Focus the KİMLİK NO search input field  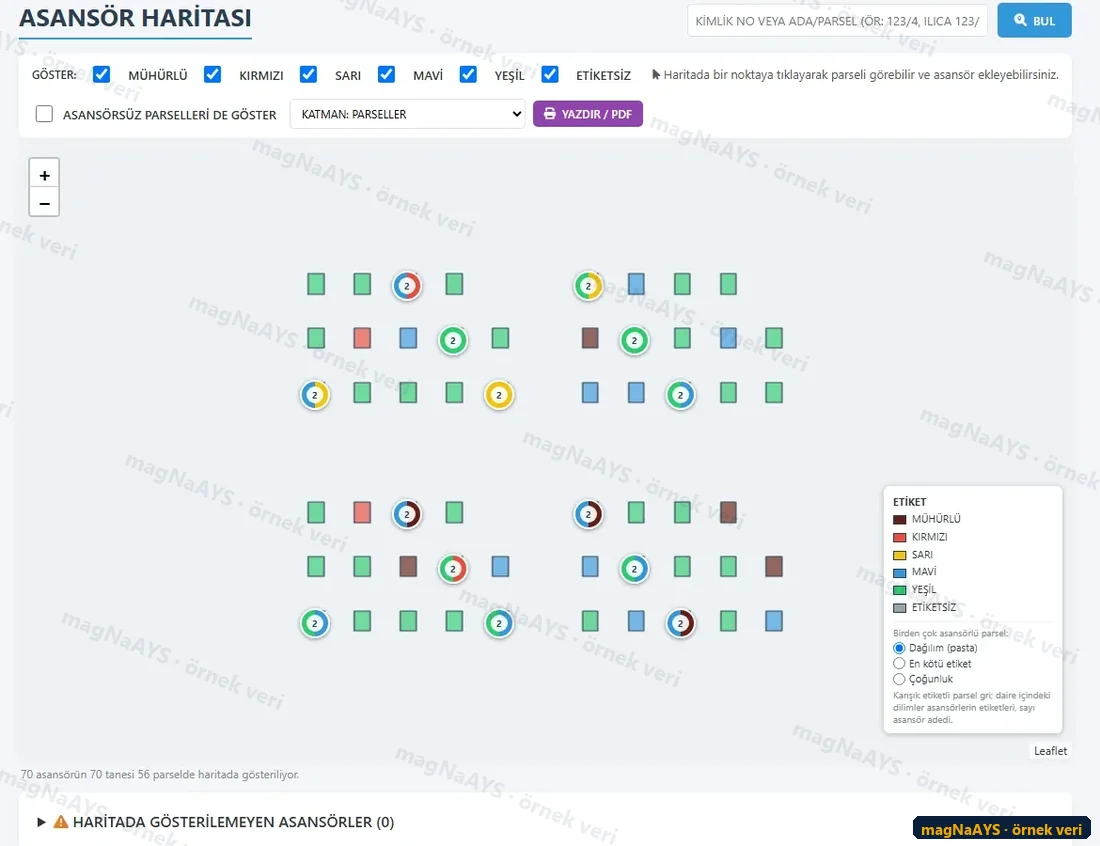click(838, 20)
